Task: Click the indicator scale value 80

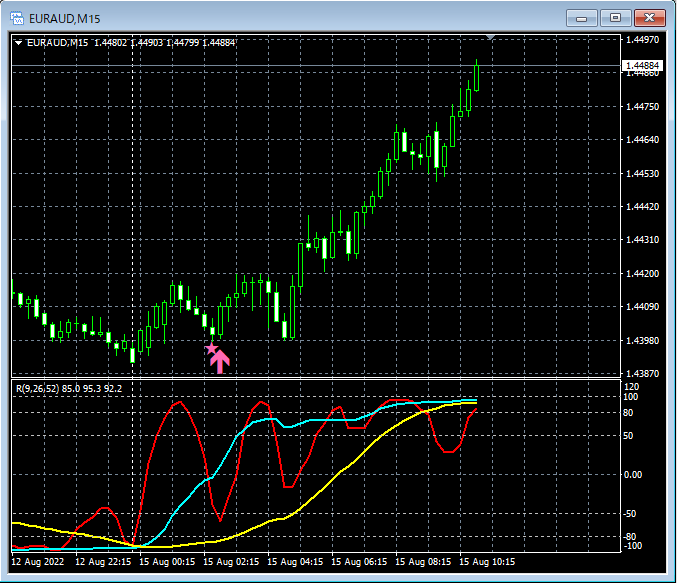Action: (x=628, y=413)
